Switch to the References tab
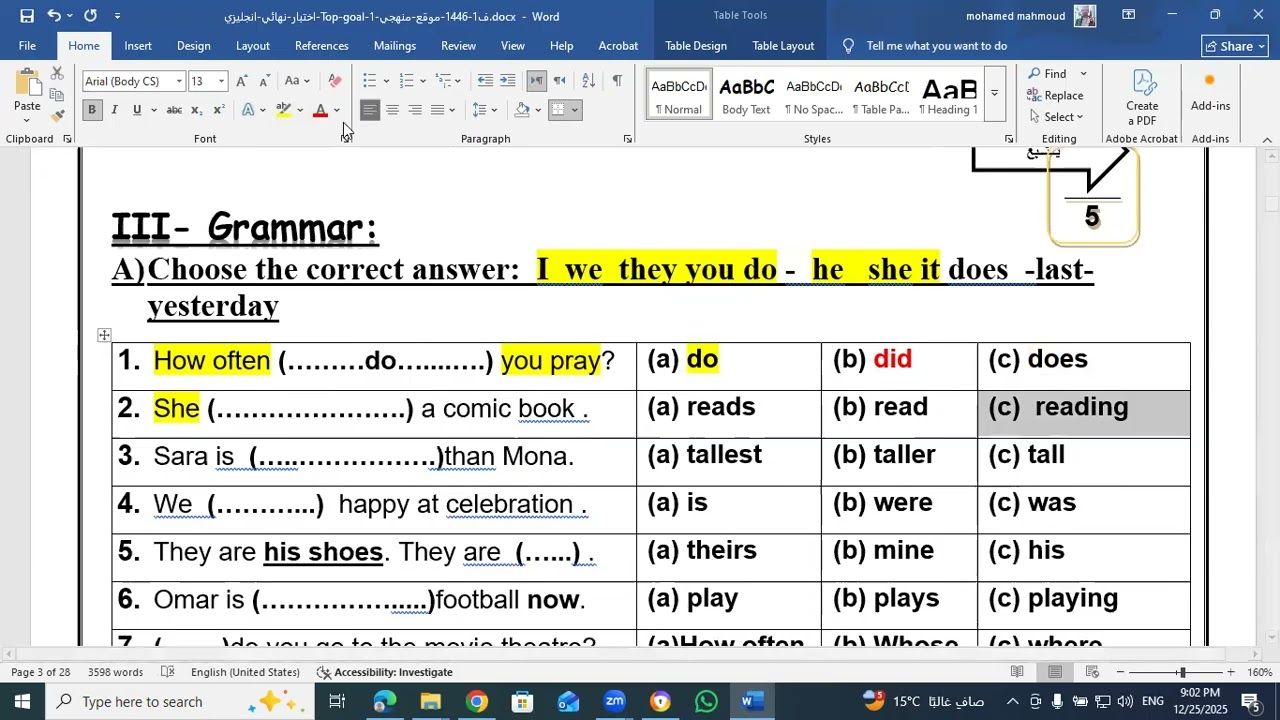 click(x=322, y=46)
